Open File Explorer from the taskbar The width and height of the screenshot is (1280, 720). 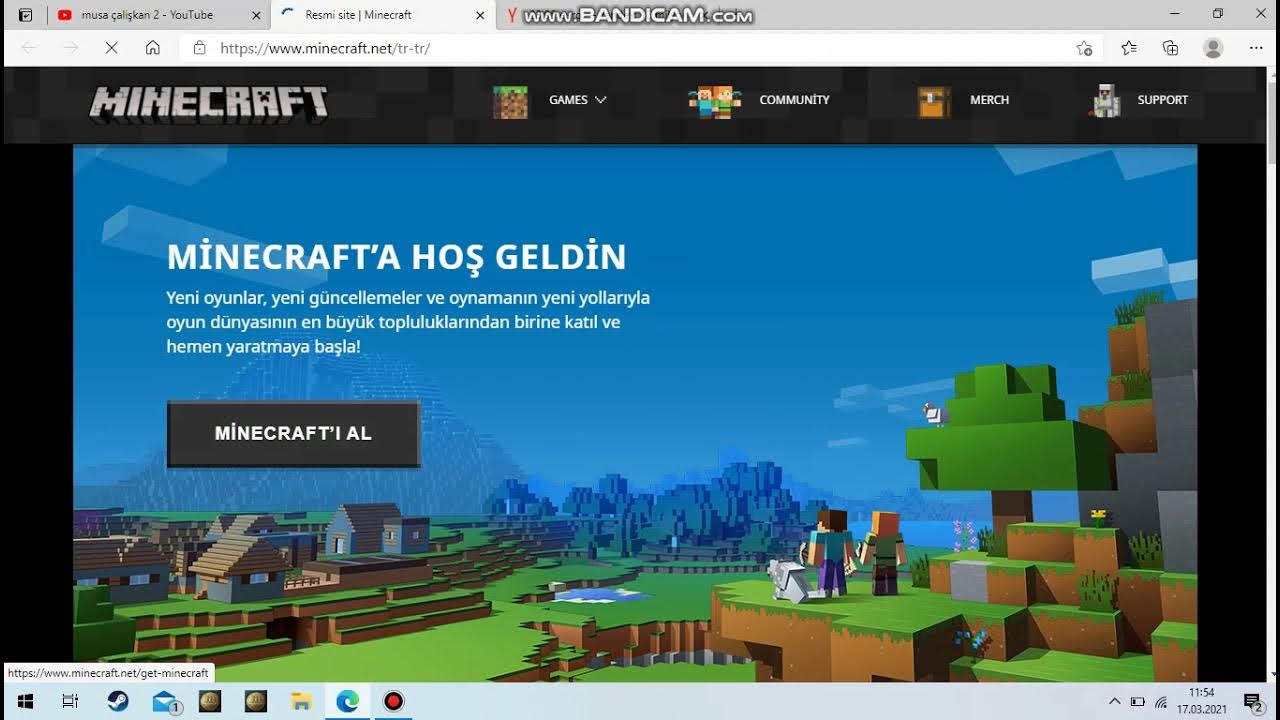coord(301,701)
